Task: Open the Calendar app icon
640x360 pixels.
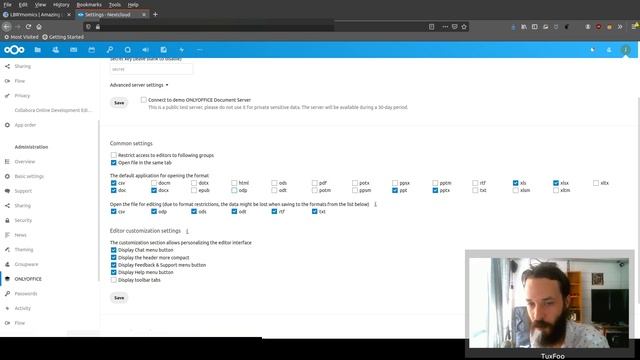Action: [91, 50]
